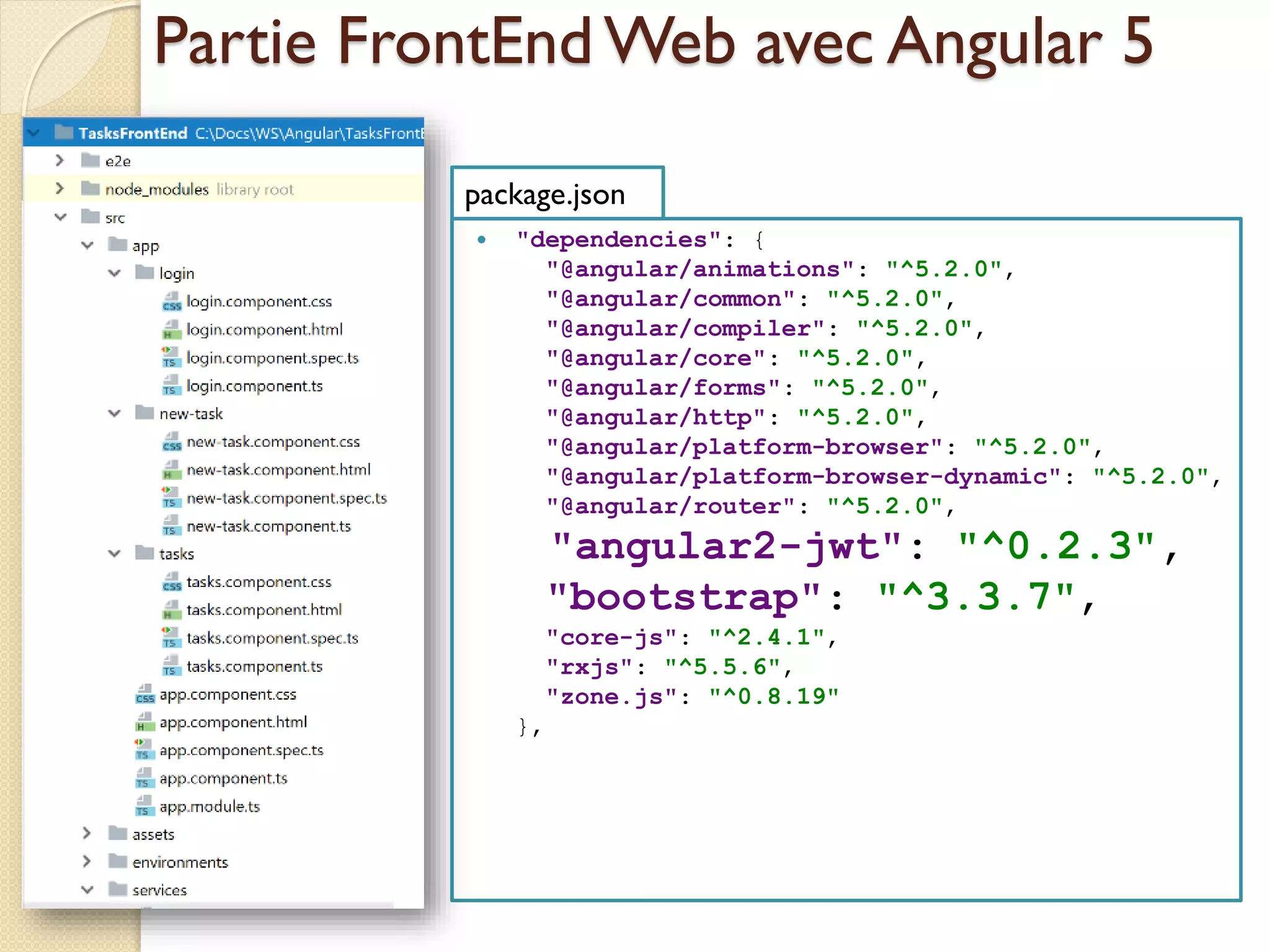The height and width of the screenshot is (952, 1270).
Task: Open tasks.component.html file name
Action: pyautogui.click(x=264, y=610)
